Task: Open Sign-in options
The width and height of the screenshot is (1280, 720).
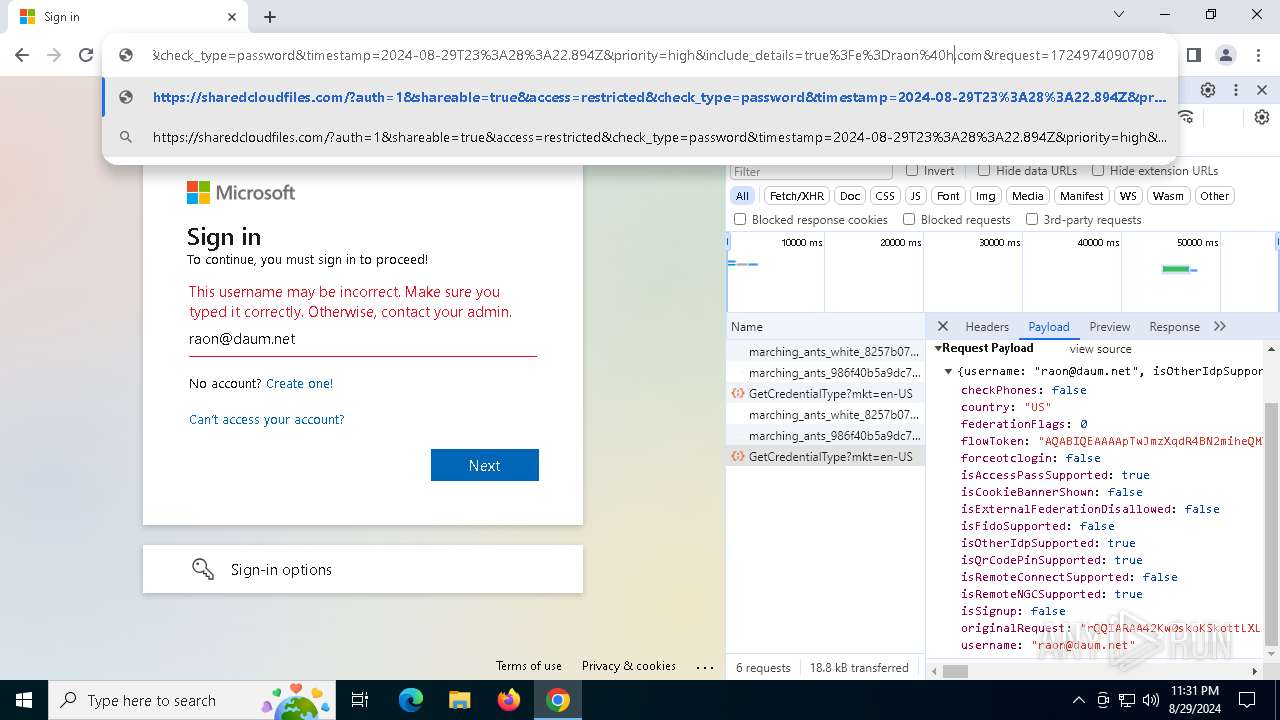Action: point(363,569)
